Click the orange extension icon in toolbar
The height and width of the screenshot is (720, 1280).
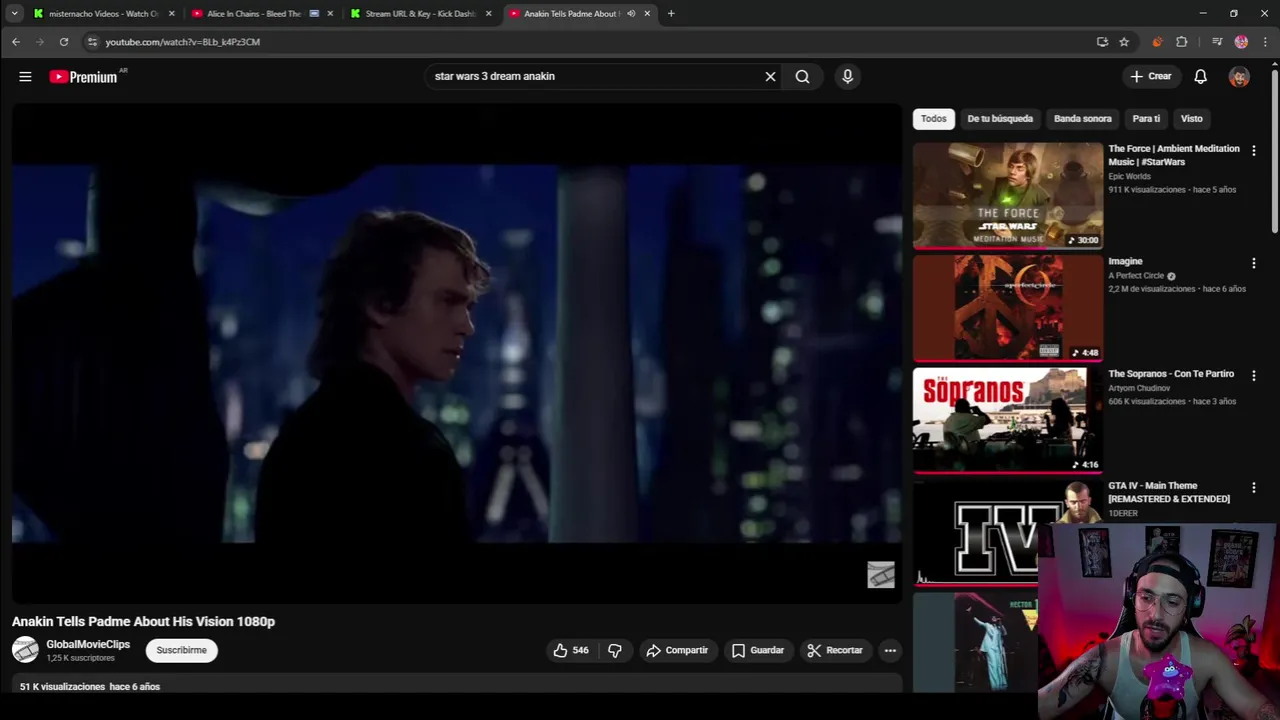tap(1157, 42)
